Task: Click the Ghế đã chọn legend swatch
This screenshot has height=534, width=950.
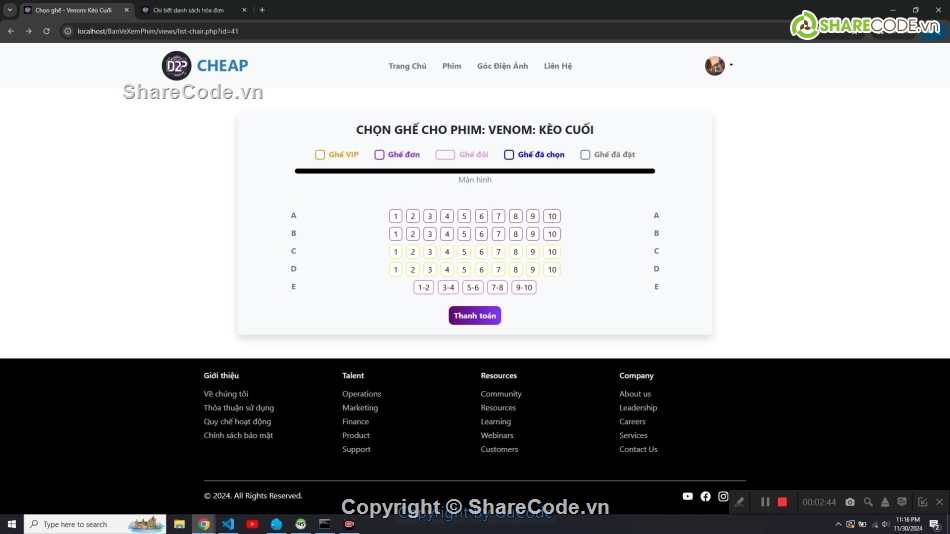Action: pos(509,155)
